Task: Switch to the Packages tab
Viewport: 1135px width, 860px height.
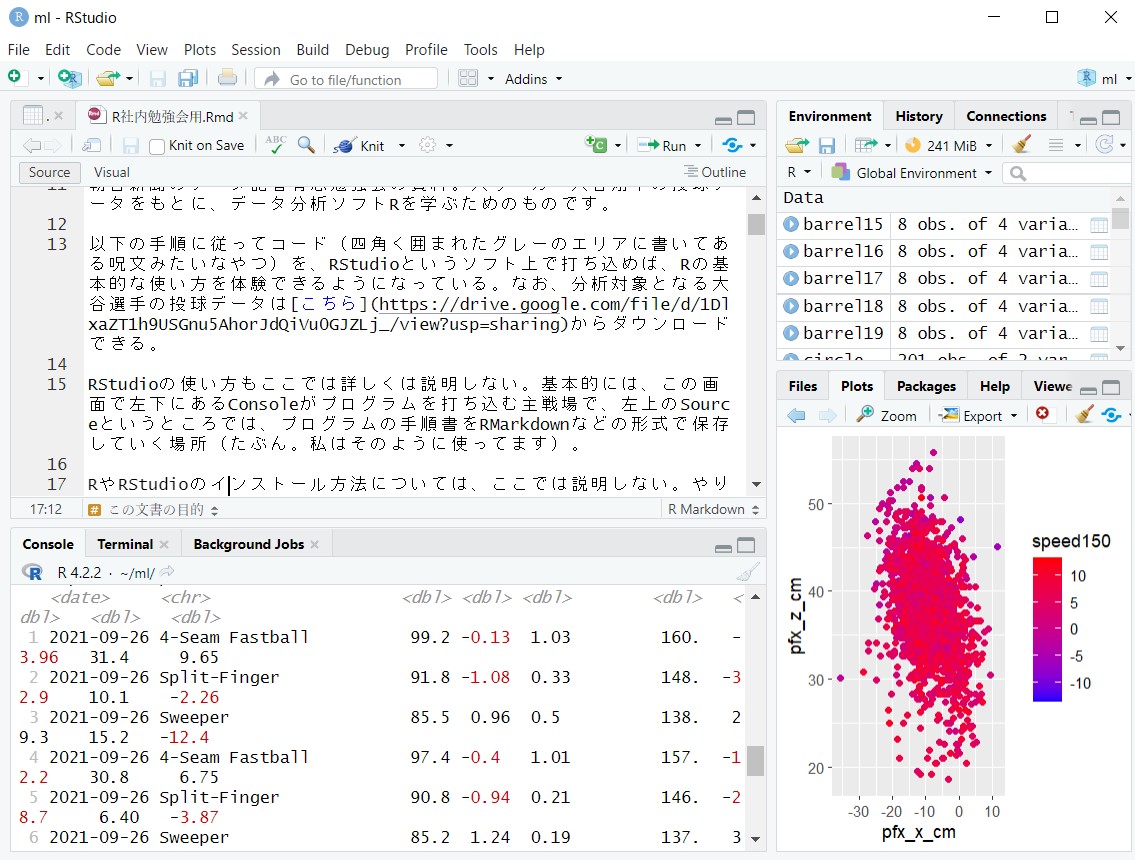Action: tap(926, 387)
